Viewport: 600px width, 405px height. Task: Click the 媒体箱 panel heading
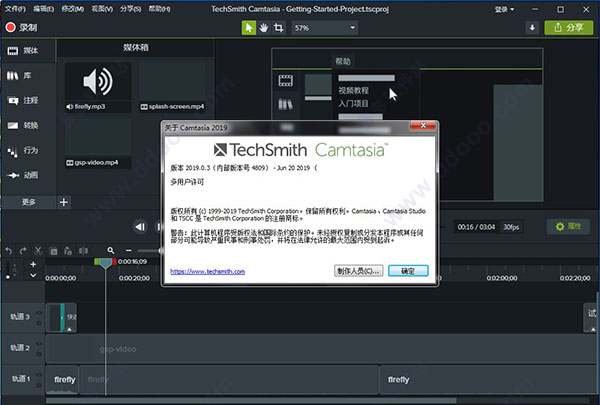pos(135,47)
